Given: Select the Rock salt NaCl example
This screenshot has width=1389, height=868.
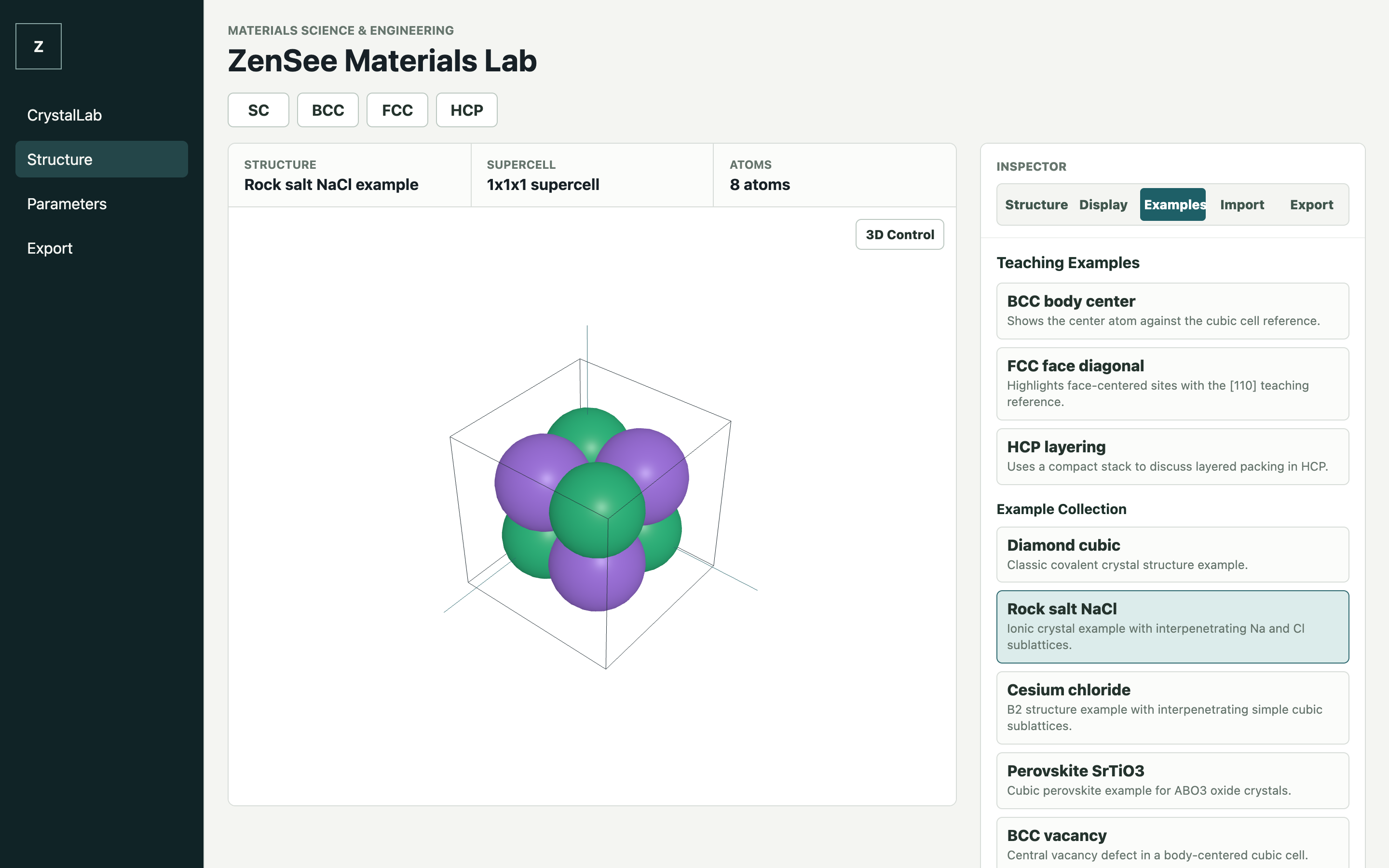Looking at the screenshot, I should coord(1172,627).
